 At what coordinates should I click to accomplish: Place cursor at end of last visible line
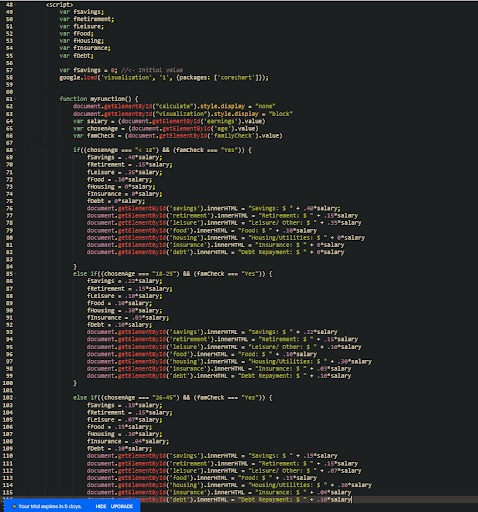click(352, 500)
